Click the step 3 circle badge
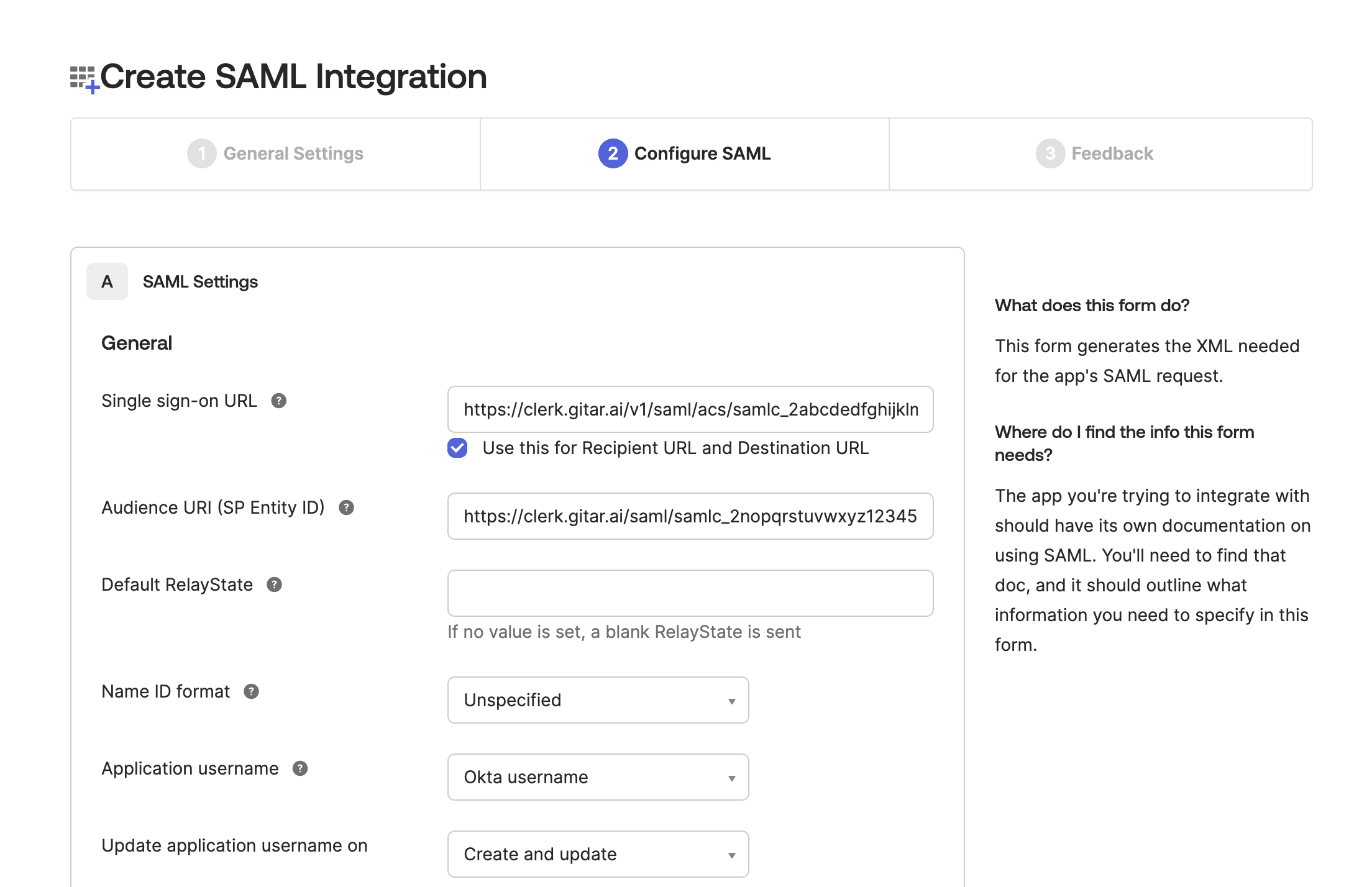 coord(1050,153)
